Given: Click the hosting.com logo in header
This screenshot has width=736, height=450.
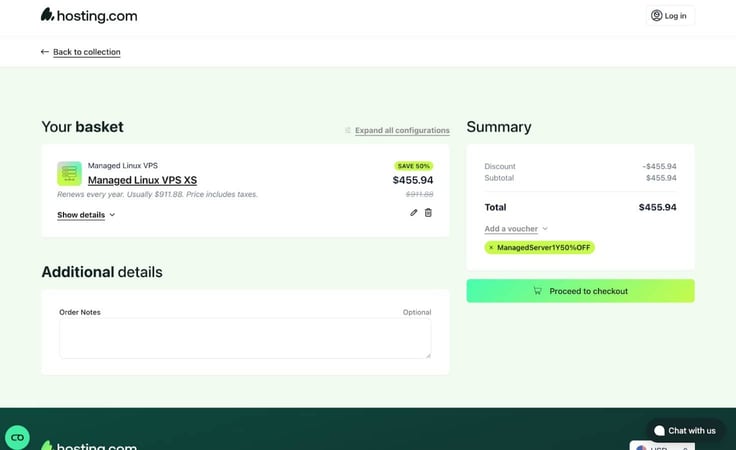Looking at the screenshot, I should point(89,15).
